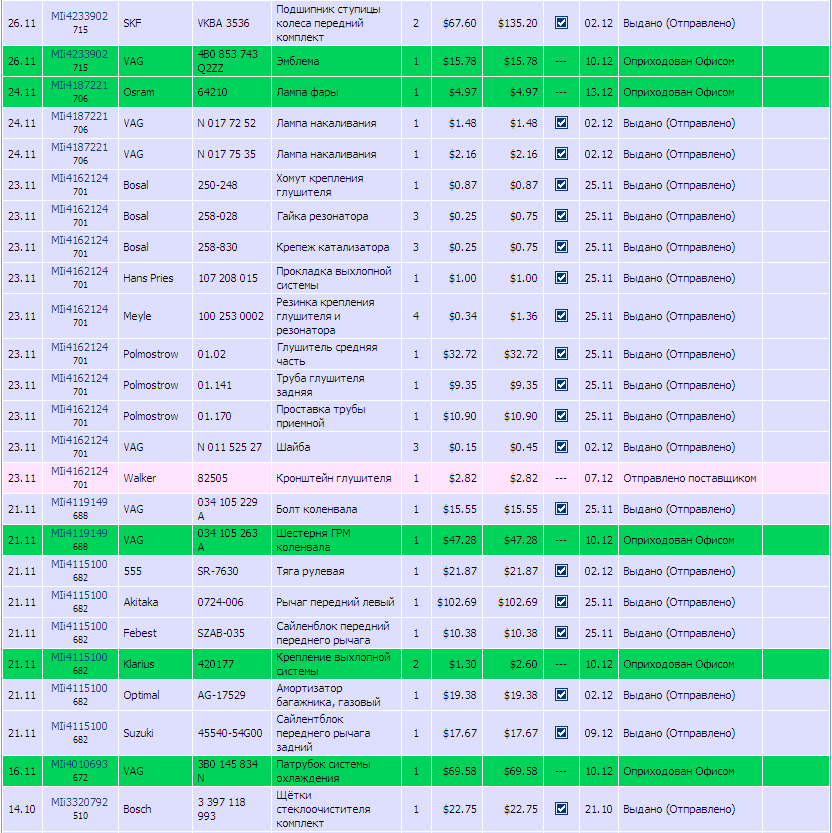This screenshot has width=832, height=833.
Task: Click the brand name Akitaka
Action: point(141,602)
